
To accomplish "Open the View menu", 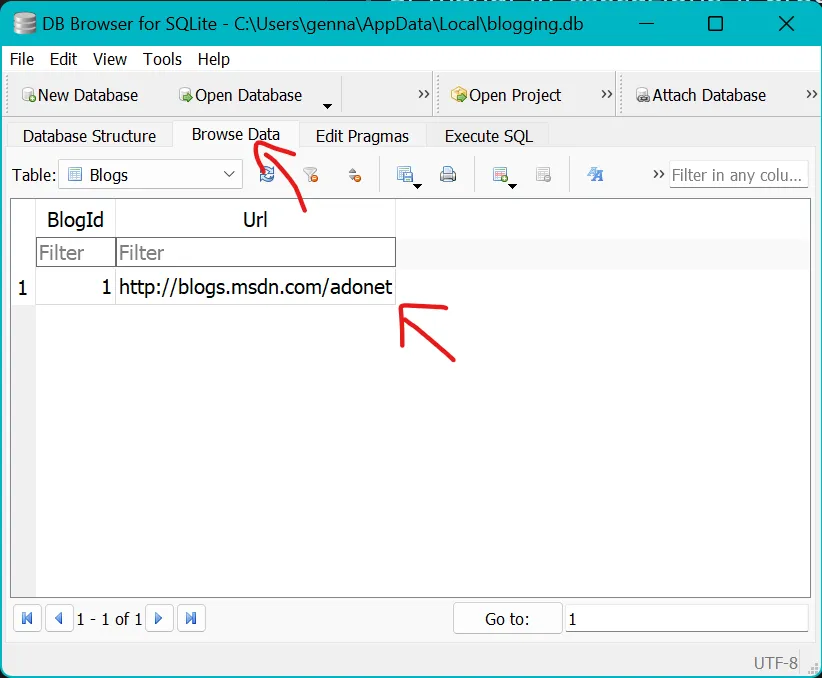I will [110, 59].
